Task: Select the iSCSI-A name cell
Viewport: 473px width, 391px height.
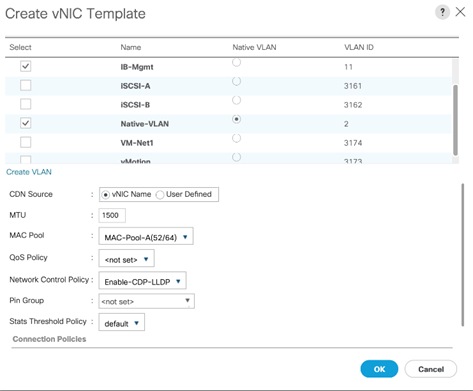Action: (x=135, y=86)
